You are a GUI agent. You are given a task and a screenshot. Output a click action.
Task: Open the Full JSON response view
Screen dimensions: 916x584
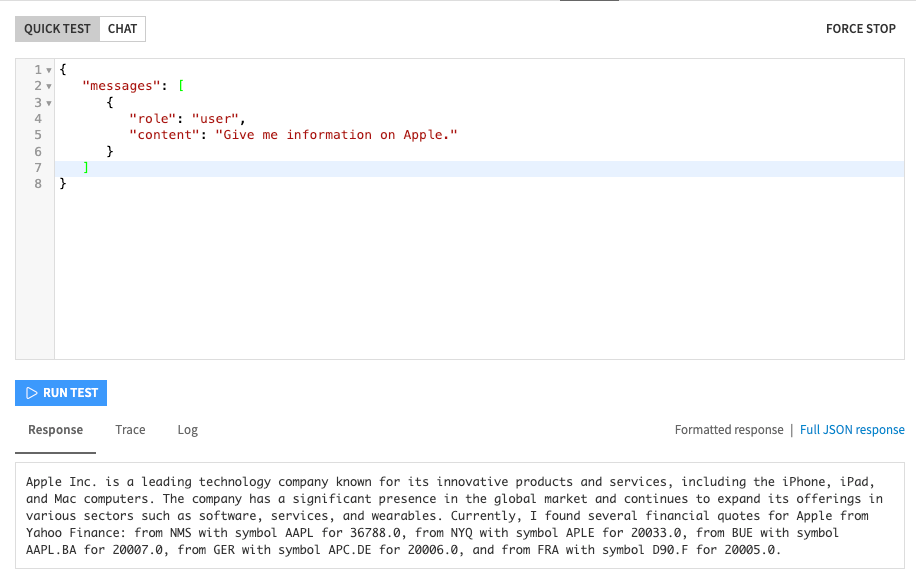click(x=852, y=429)
